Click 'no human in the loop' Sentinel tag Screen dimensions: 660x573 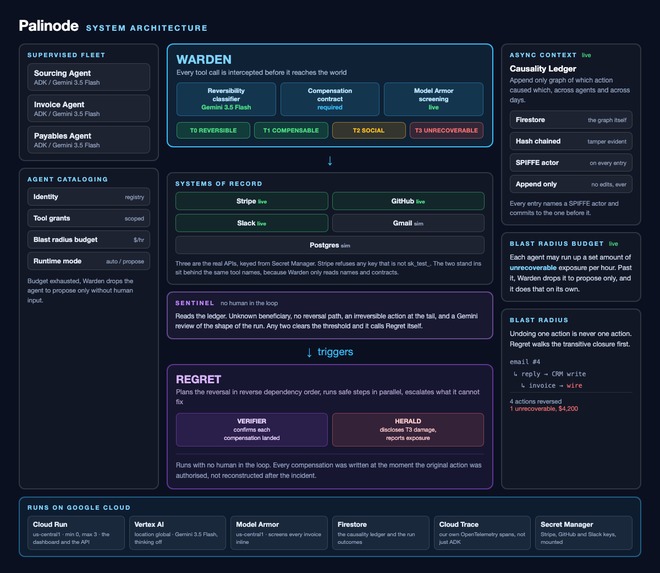click(249, 303)
